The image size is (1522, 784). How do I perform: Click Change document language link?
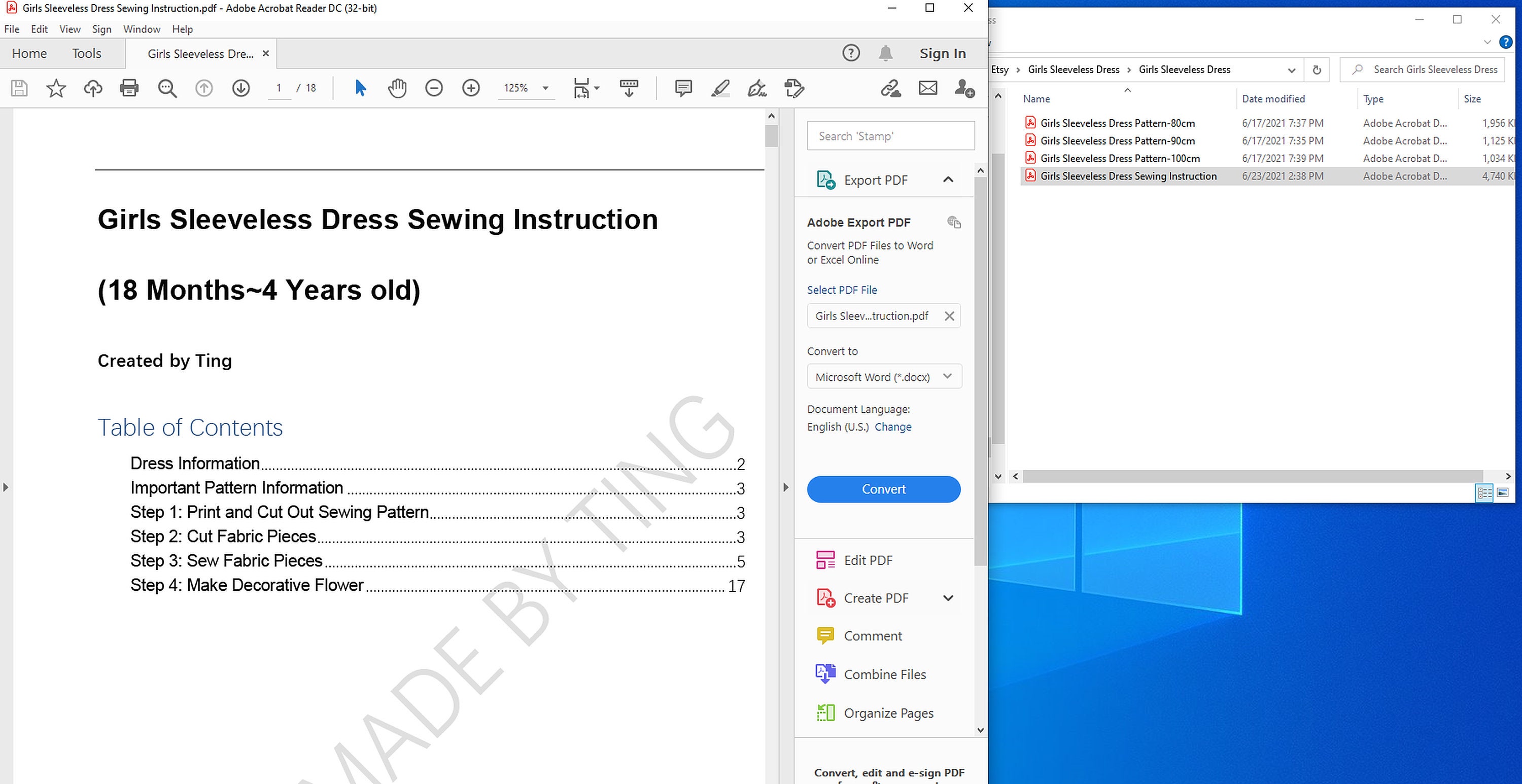point(893,426)
